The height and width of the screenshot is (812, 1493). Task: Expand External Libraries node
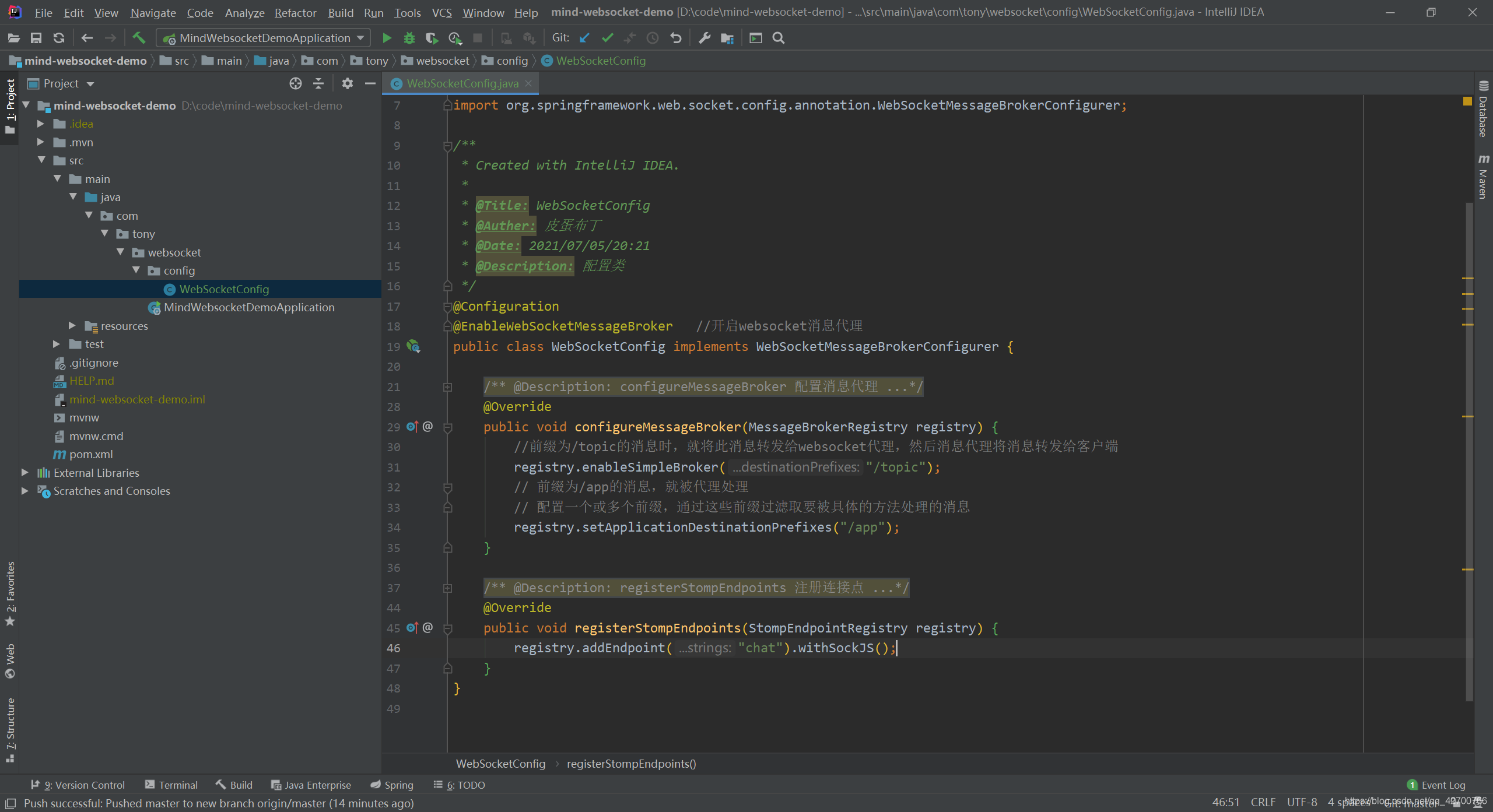tap(25, 473)
